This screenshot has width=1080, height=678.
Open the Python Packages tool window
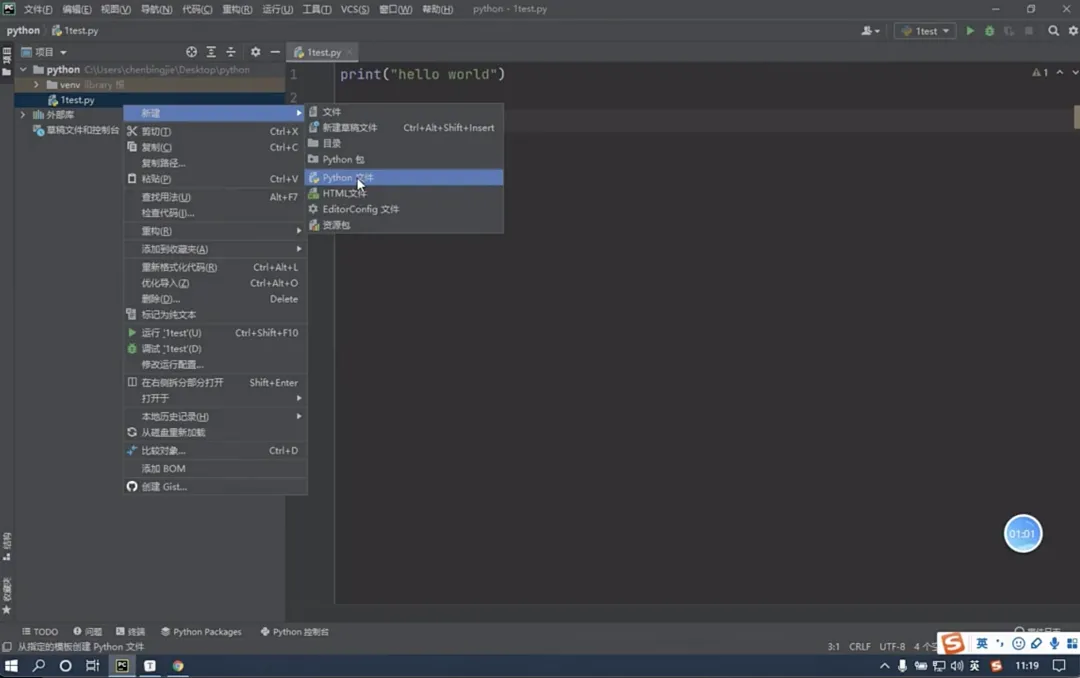(x=201, y=632)
